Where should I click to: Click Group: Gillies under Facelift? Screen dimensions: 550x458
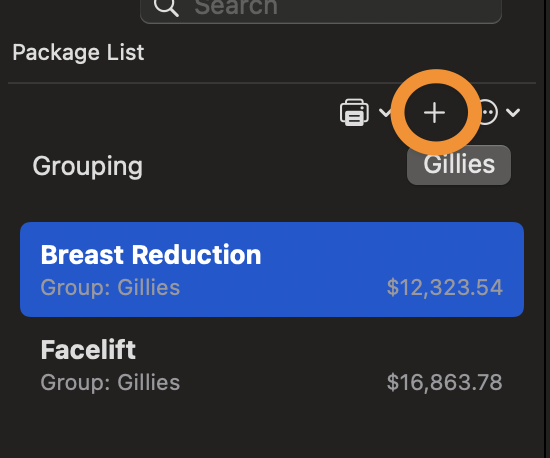point(110,383)
